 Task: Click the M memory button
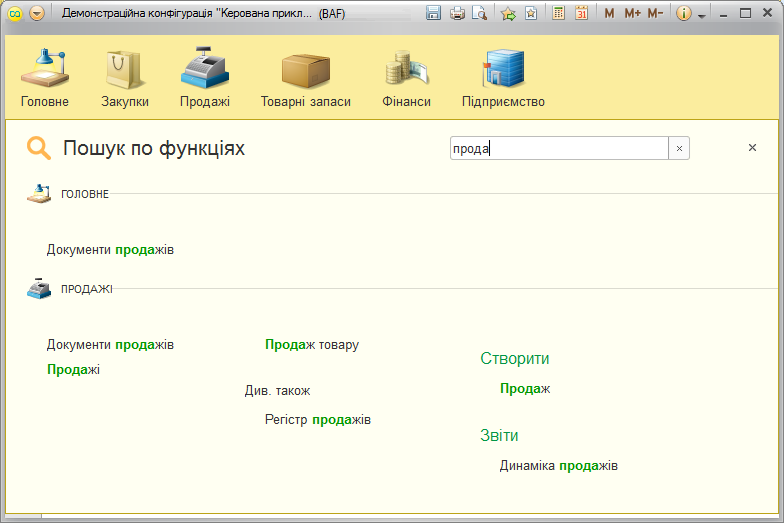(x=609, y=14)
